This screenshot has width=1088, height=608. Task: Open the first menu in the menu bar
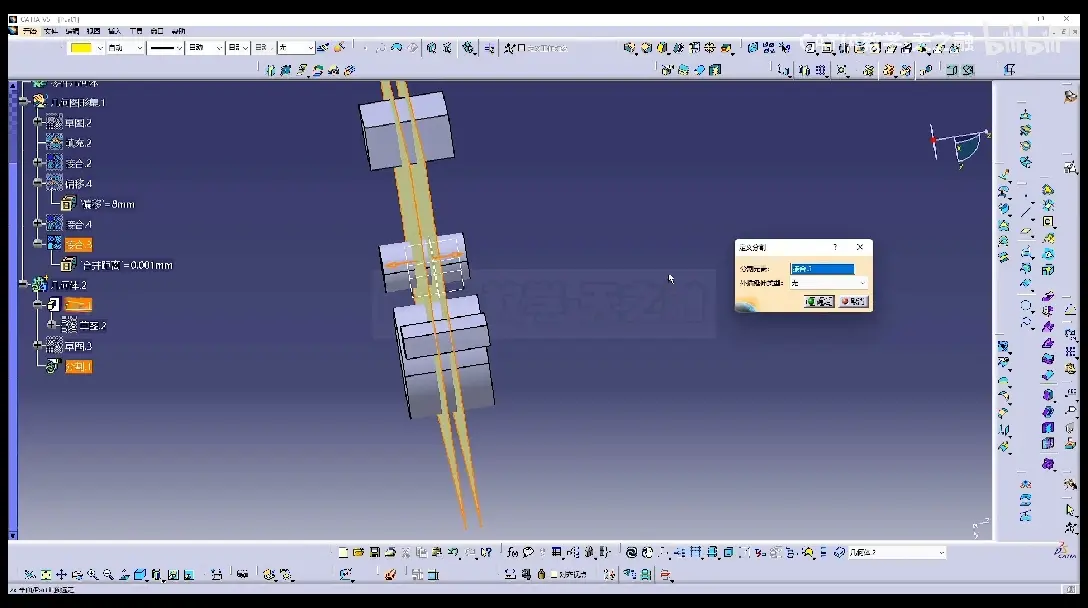coord(30,31)
